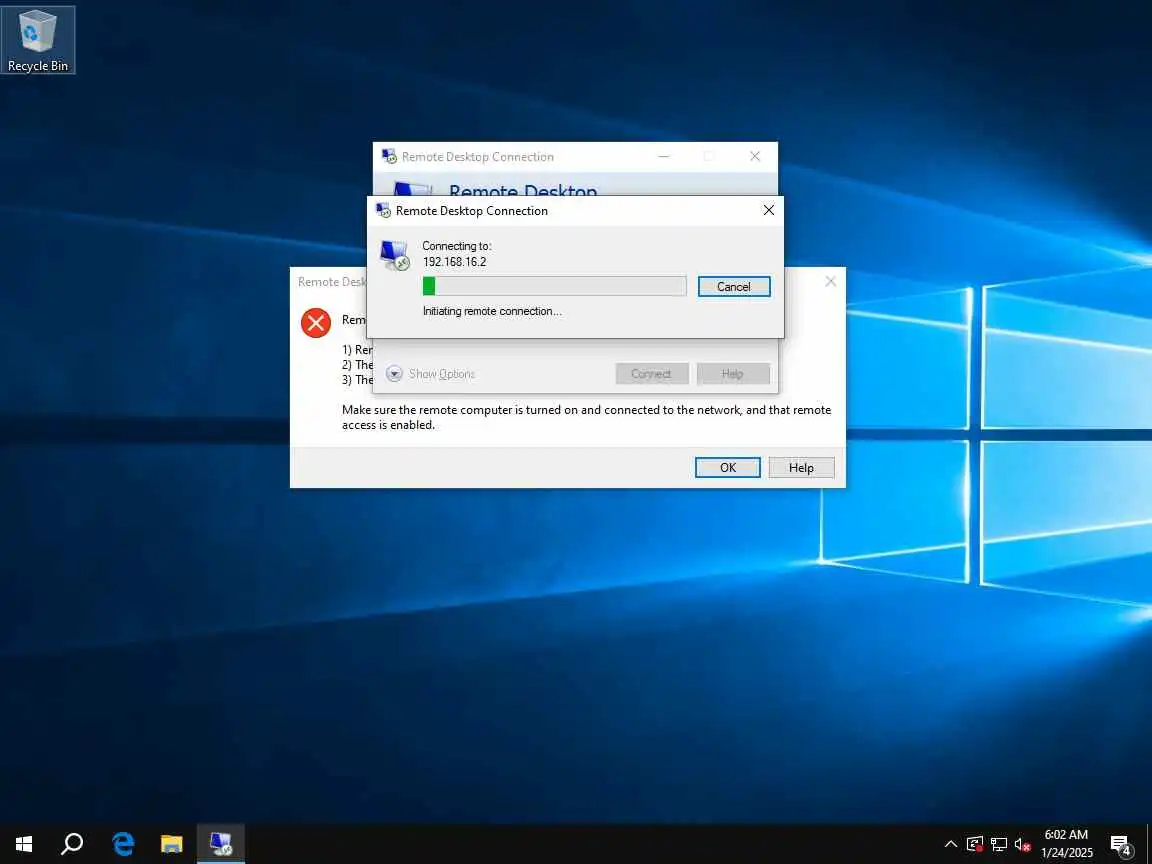Screen dimensions: 1152x864
Task: Click the IP address 192.168.16.2 text
Action: pos(454,262)
